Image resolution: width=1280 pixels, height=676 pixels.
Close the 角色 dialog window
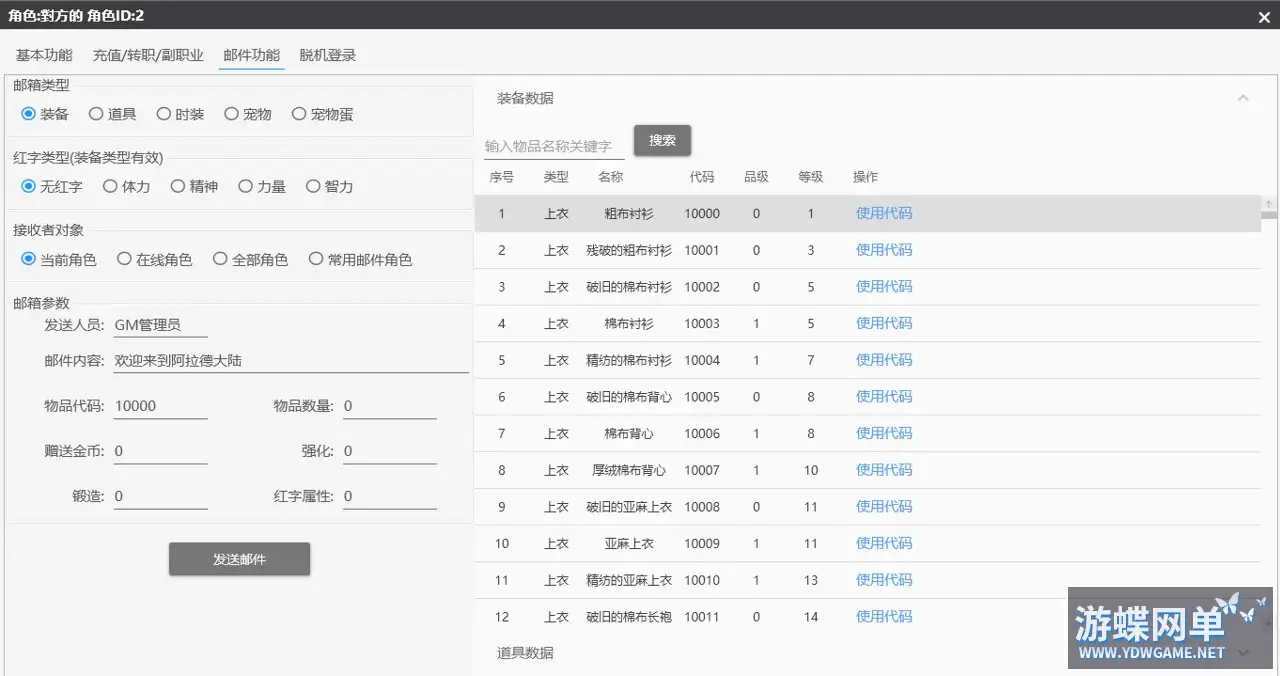click(1263, 16)
